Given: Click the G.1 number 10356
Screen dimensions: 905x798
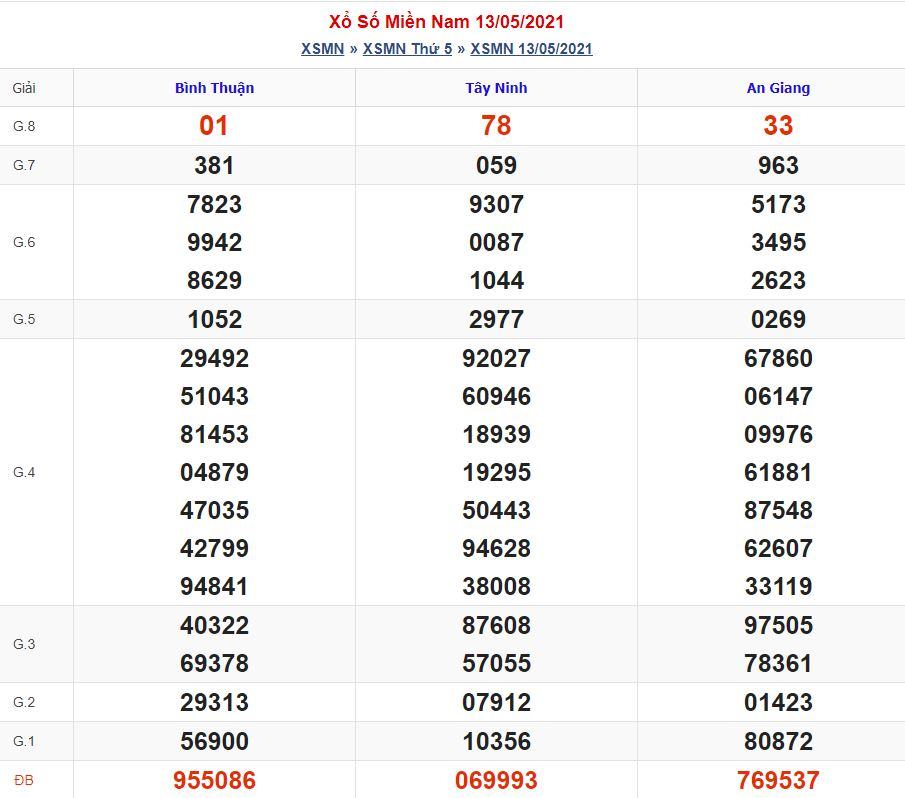Looking at the screenshot, I should pyautogui.click(x=496, y=741).
